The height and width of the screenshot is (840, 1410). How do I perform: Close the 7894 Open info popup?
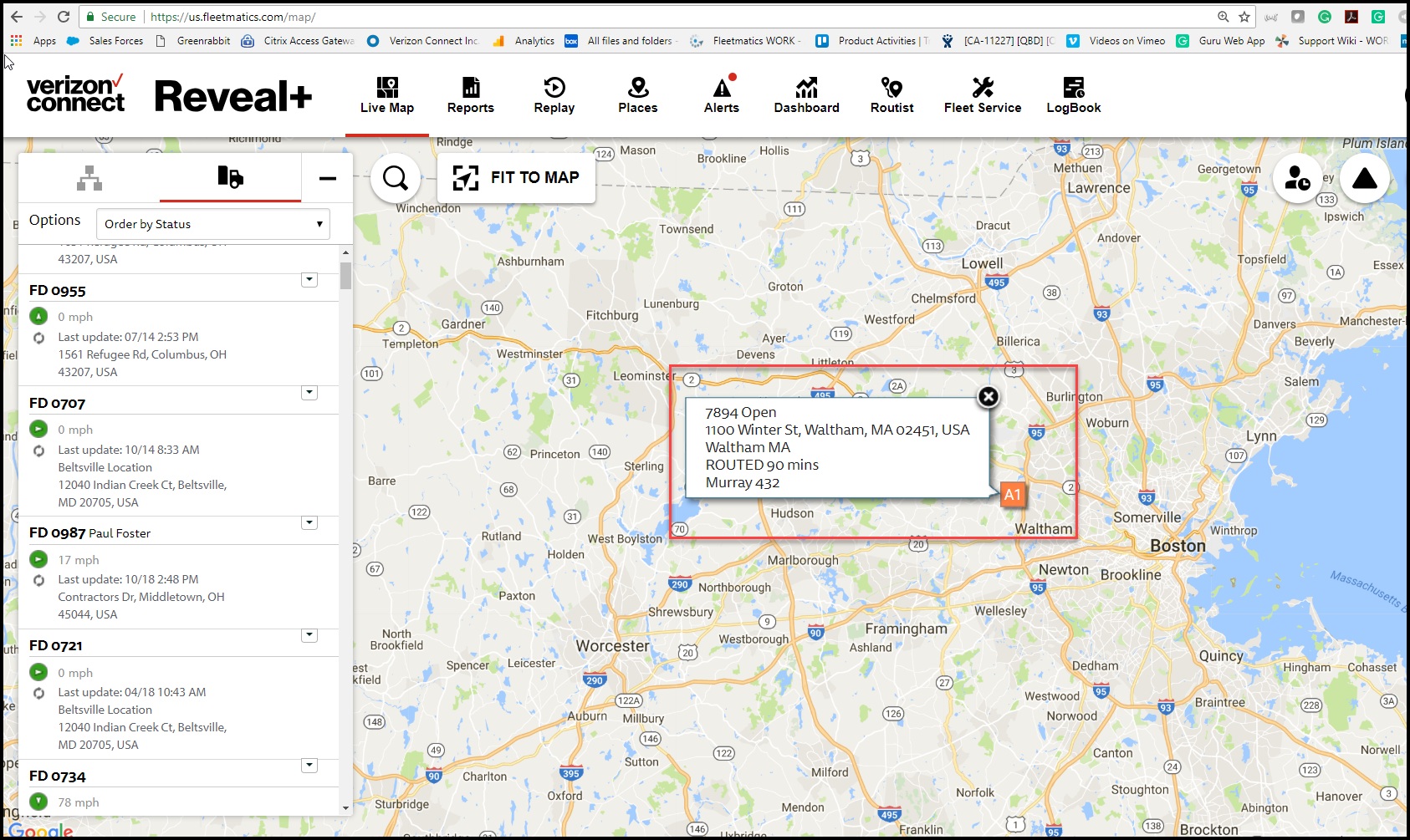coord(989,396)
